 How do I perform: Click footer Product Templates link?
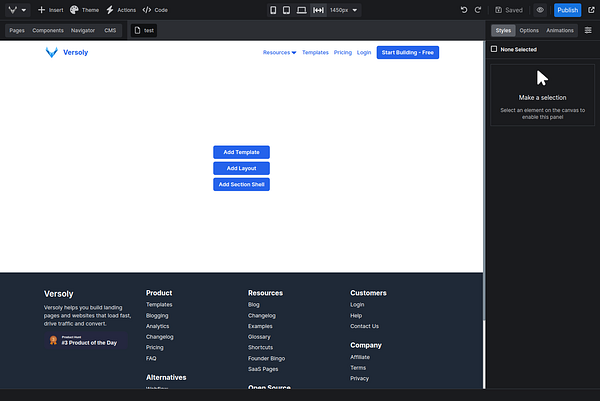(159, 305)
